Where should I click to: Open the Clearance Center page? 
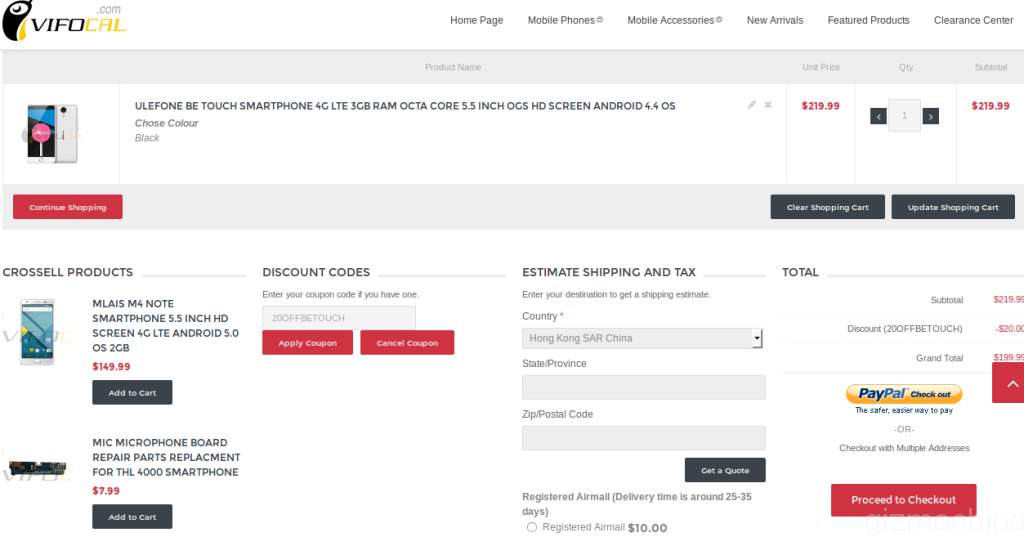click(973, 20)
